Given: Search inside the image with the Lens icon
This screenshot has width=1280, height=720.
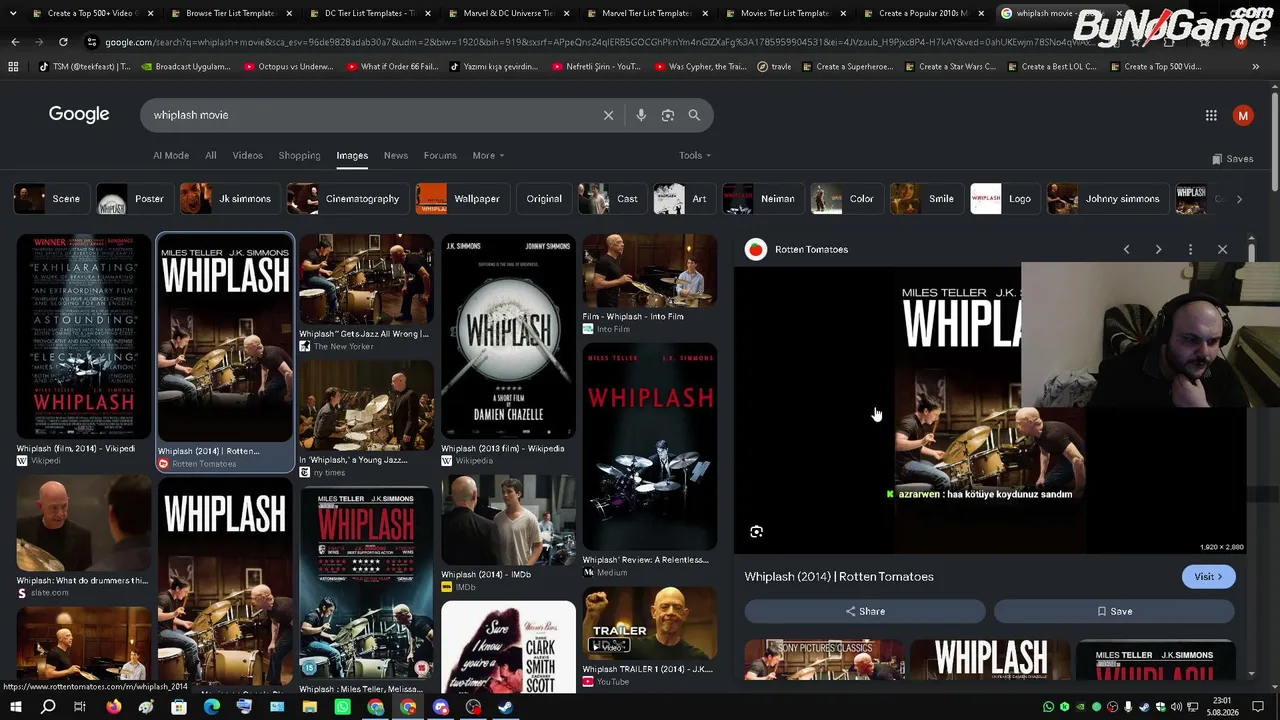Looking at the screenshot, I should point(756,532).
